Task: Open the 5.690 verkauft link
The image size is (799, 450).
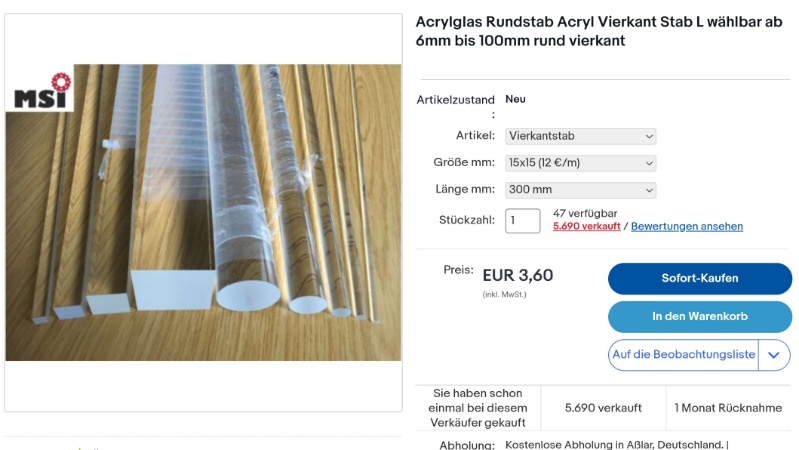Action: tap(587, 226)
